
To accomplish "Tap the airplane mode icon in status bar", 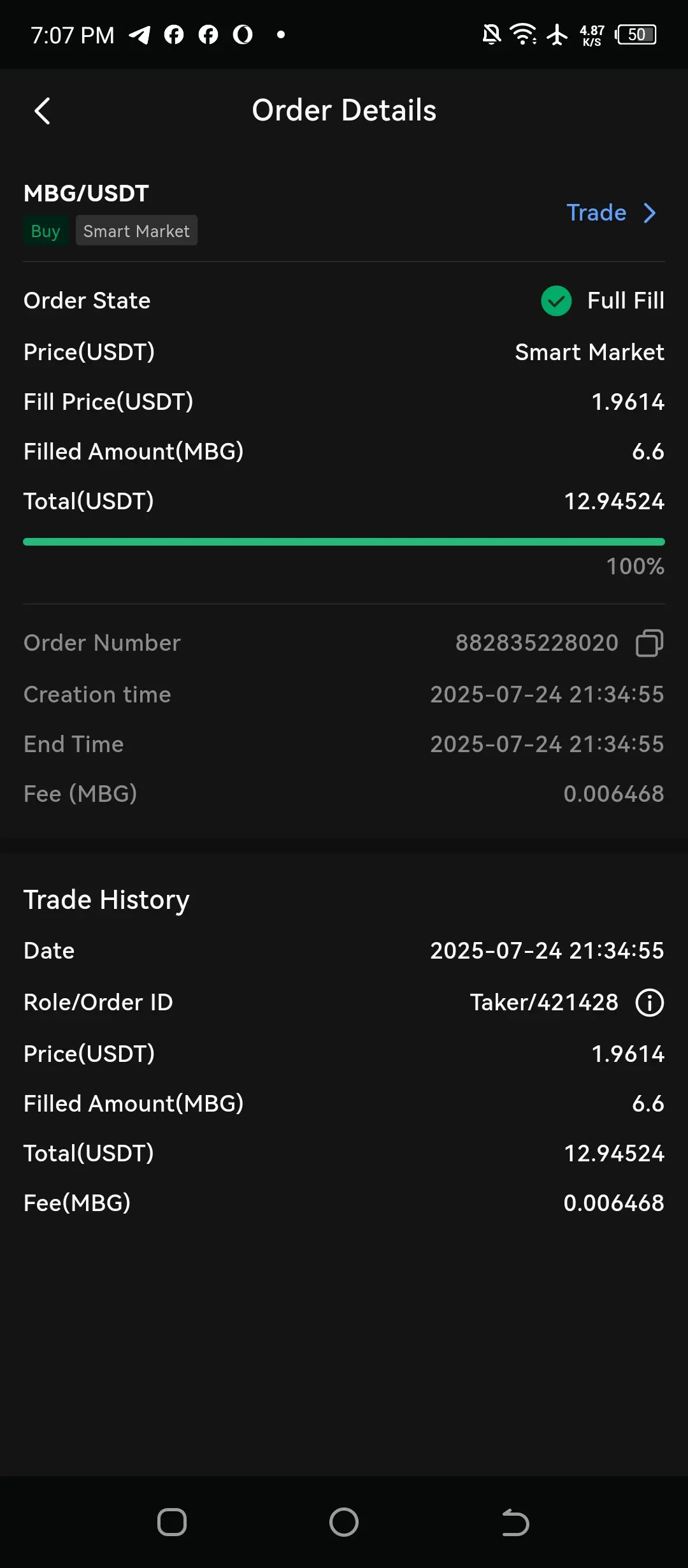I will [557, 34].
